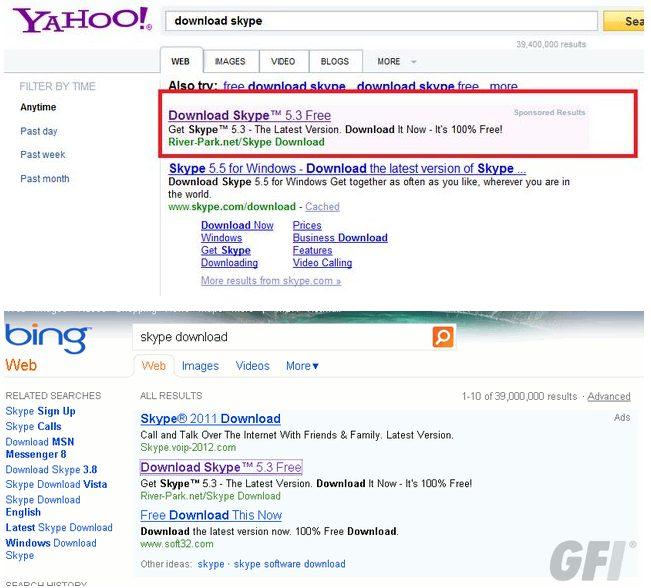Click 'skype software download' under Other ideas
This screenshot has height=588, width=651.
(x=289, y=564)
